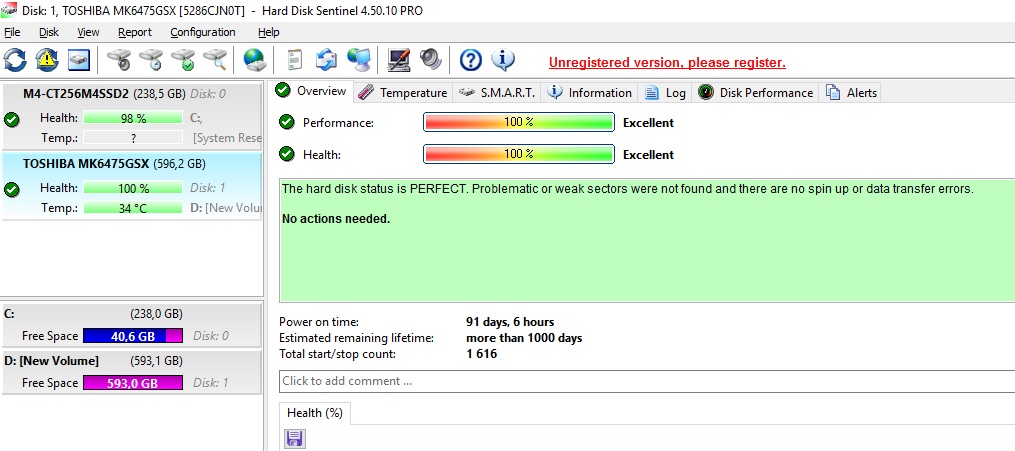Click the '1 616' start/stop count value

[x=482, y=354]
